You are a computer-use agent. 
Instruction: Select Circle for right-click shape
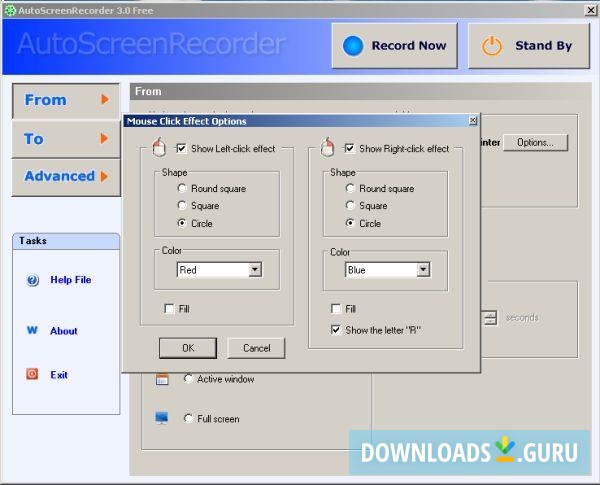(x=350, y=223)
